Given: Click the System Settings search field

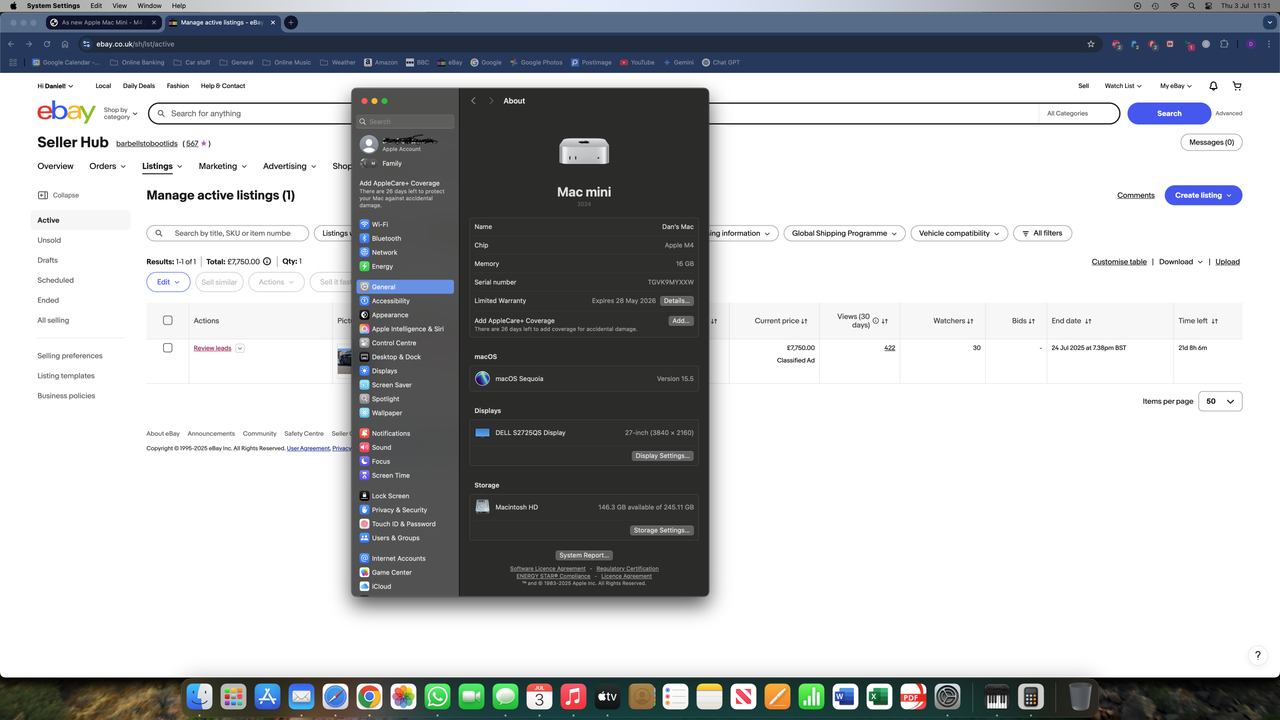Looking at the screenshot, I should (404, 120).
